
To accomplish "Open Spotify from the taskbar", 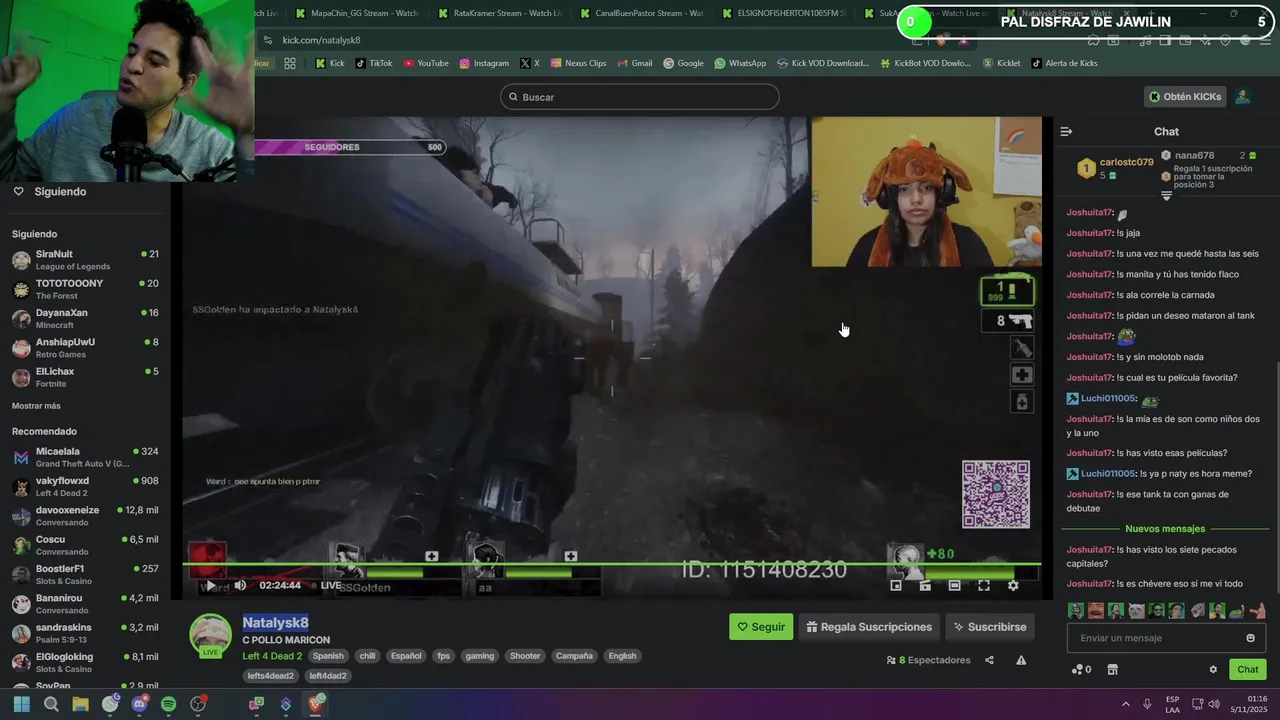I will (168, 704).
